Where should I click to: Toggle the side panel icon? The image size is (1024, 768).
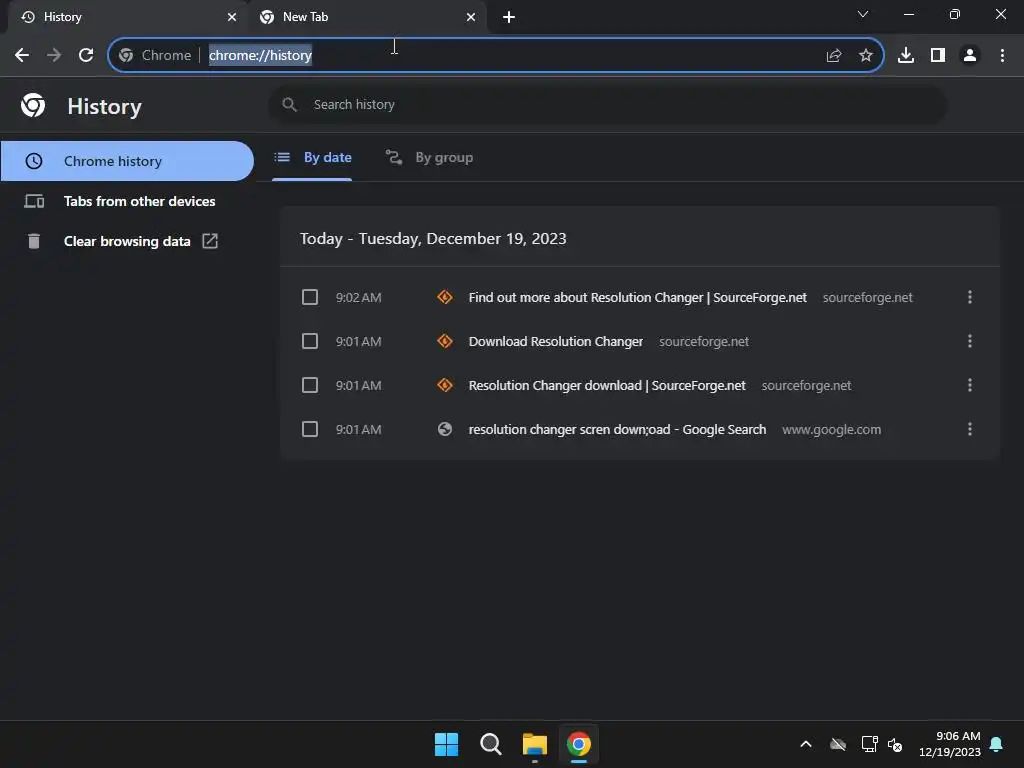(x=938, y=55)
